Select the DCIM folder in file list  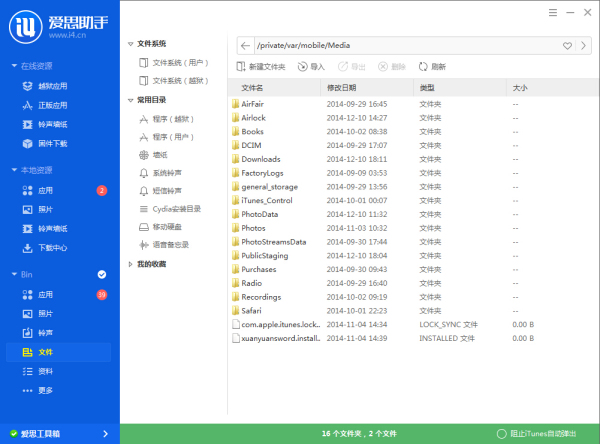(x=250, y=145)
